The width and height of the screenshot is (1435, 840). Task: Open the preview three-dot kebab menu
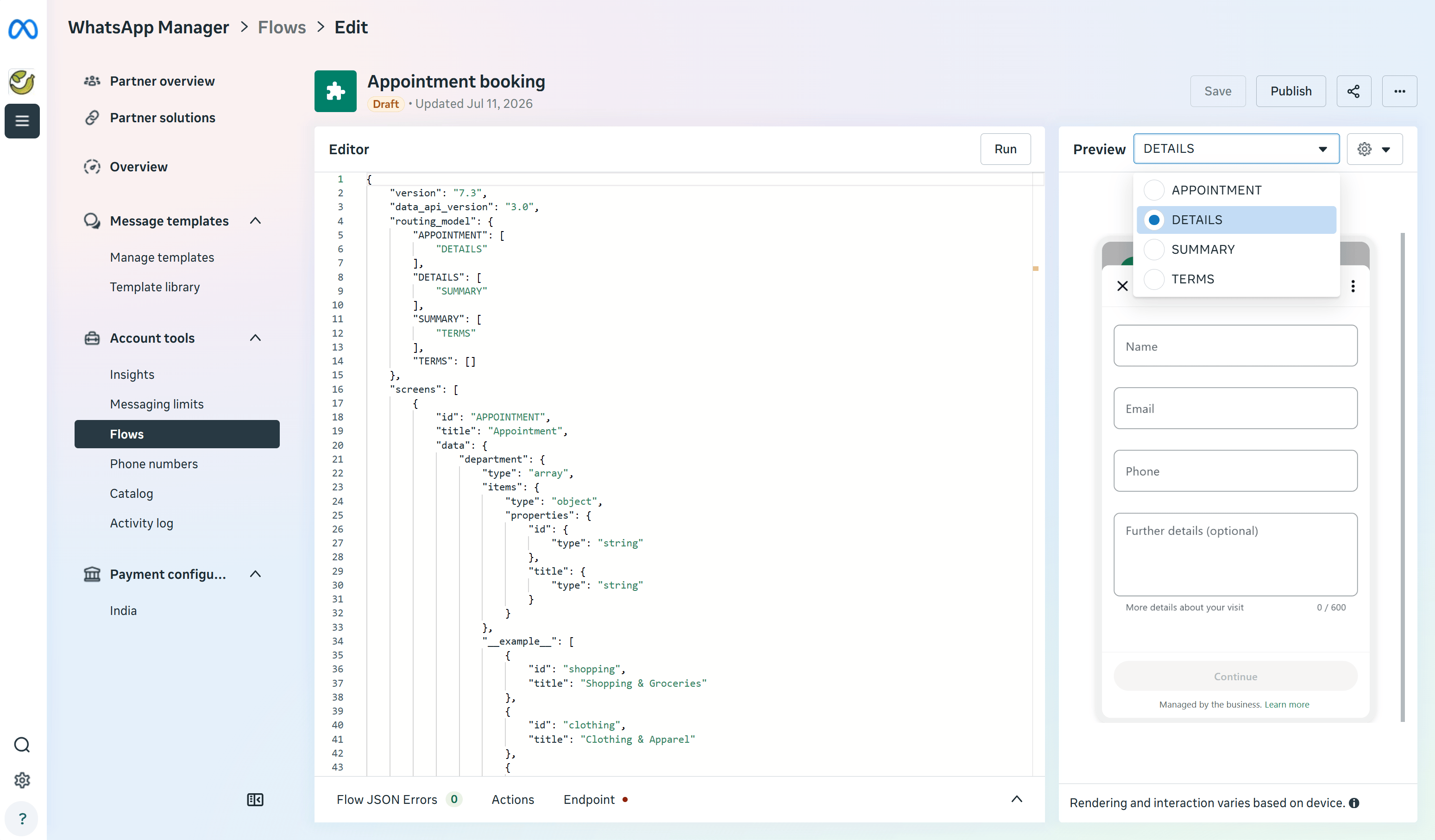pyautogui.click(x=1353, y=286)
